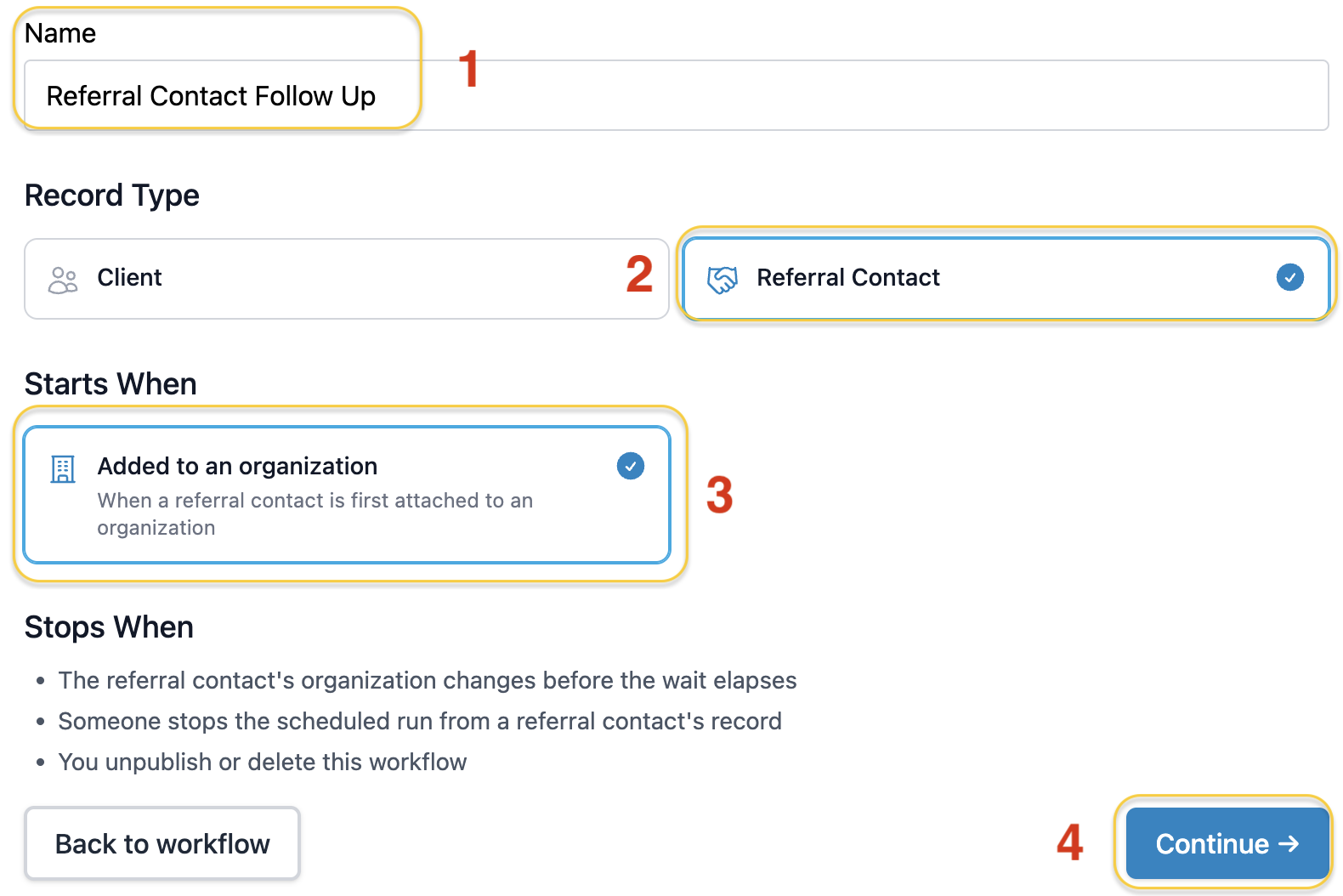Click the arrow icon inside Continue
1343x896 pixels.
1289,843
